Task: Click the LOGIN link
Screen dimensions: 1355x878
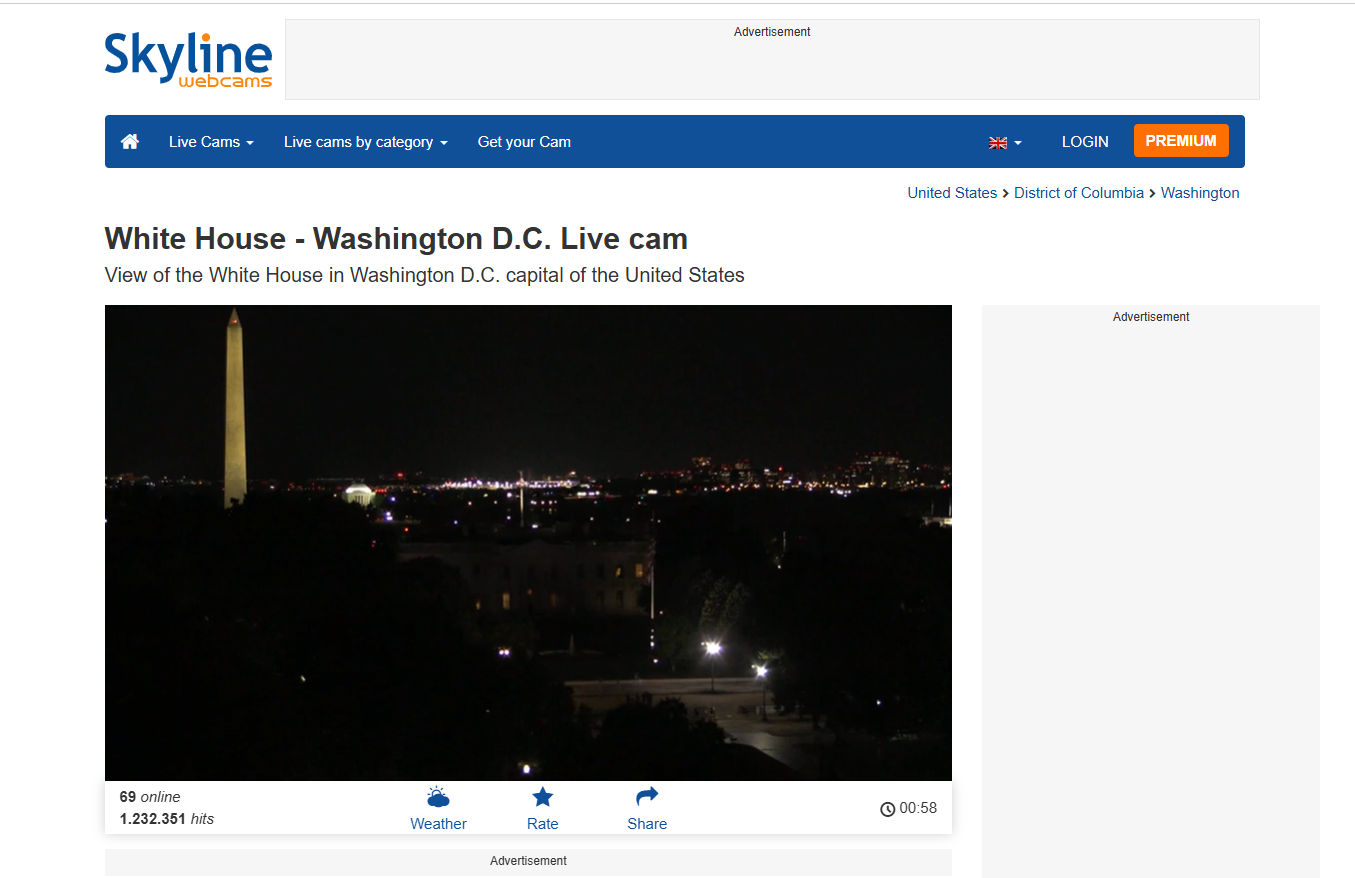Action: click(1085, 142)
